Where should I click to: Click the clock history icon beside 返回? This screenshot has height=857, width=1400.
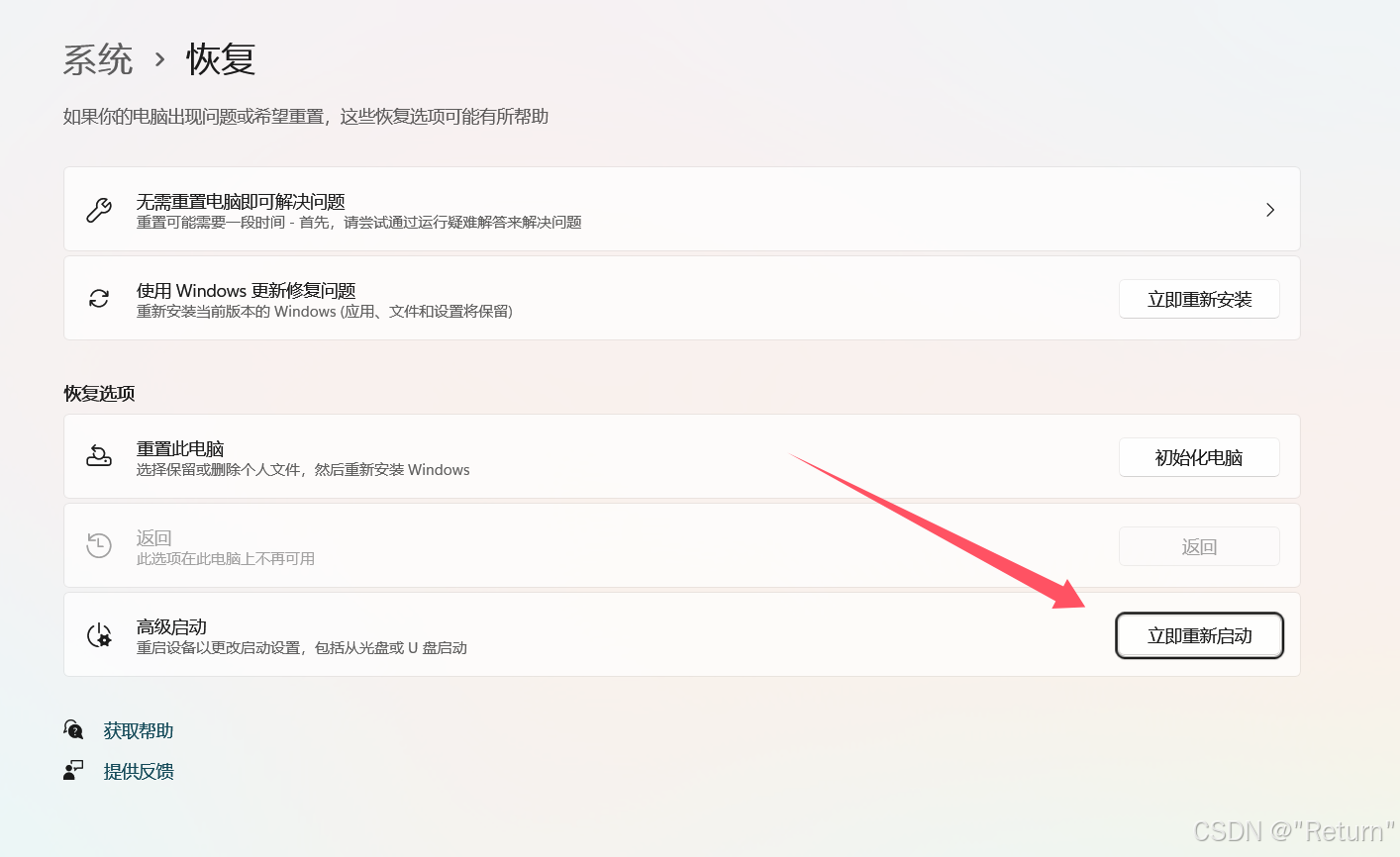[x=99, y=545]
